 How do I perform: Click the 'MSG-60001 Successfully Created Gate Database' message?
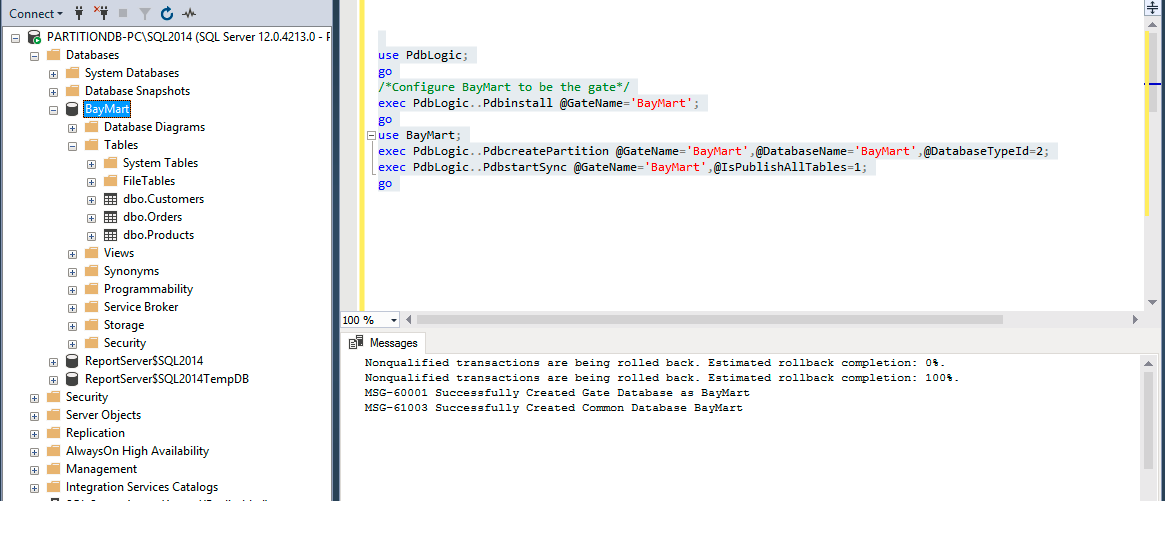tap(557, 393)
